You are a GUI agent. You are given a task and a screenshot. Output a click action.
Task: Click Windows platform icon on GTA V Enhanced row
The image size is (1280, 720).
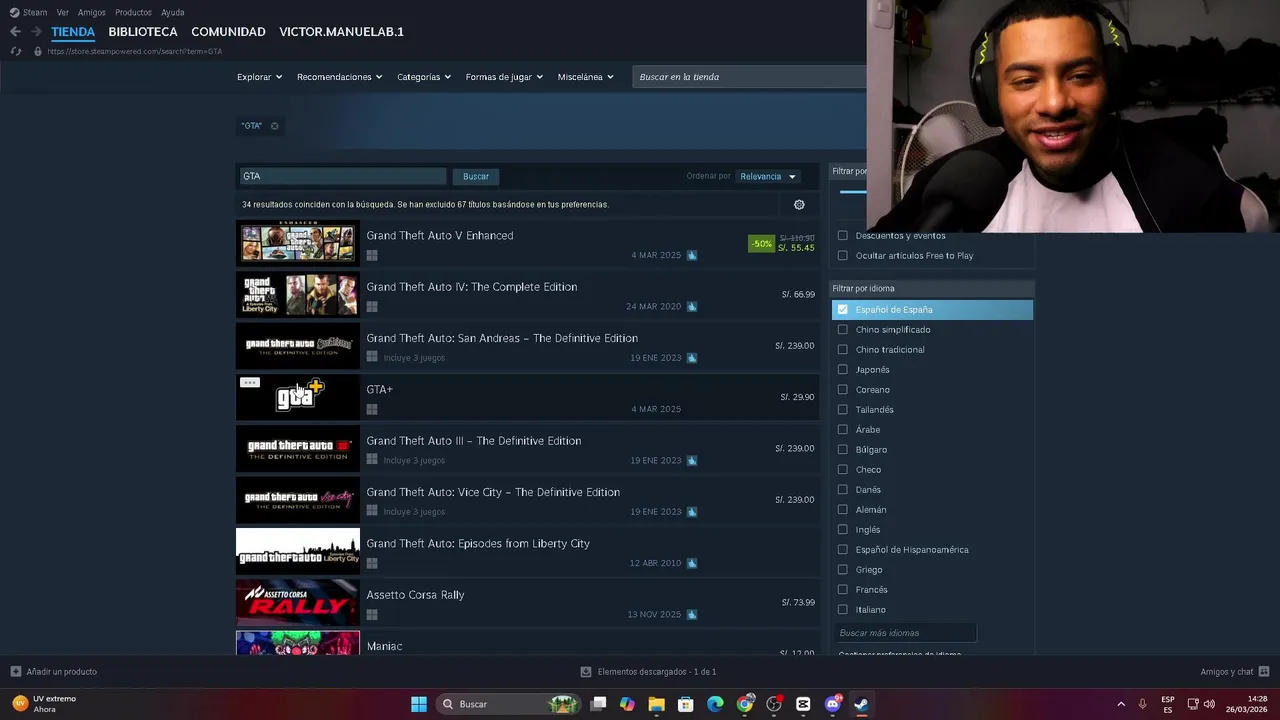372,256
